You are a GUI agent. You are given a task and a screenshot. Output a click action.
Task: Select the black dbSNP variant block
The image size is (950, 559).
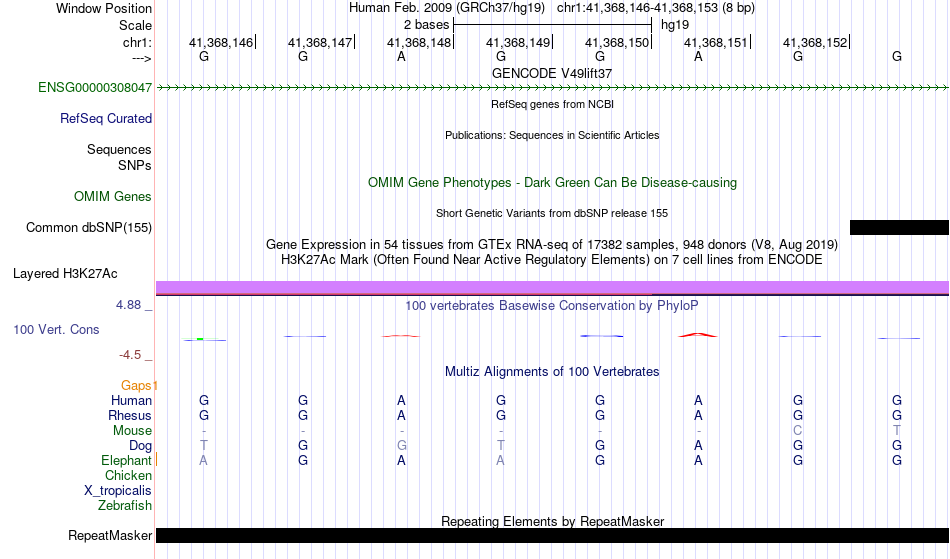[x=899, y=227]
